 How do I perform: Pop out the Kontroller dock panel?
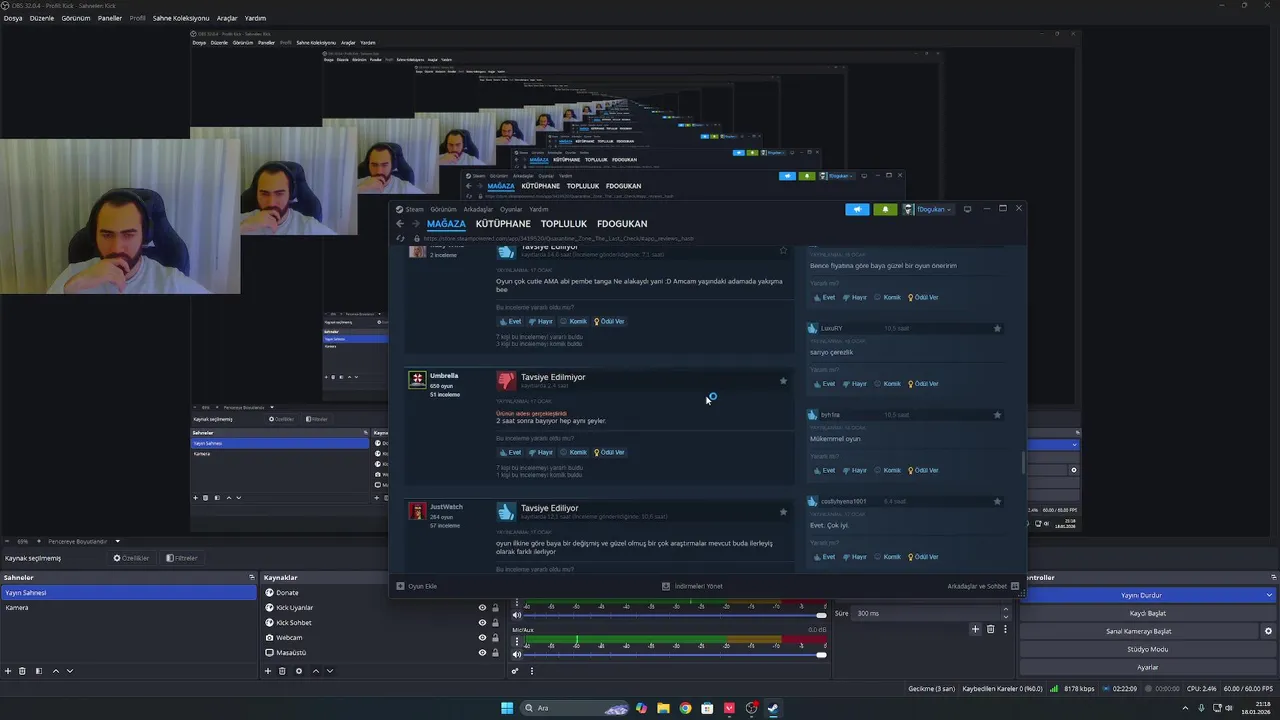pyautogui.click(x=1274, y=577)
